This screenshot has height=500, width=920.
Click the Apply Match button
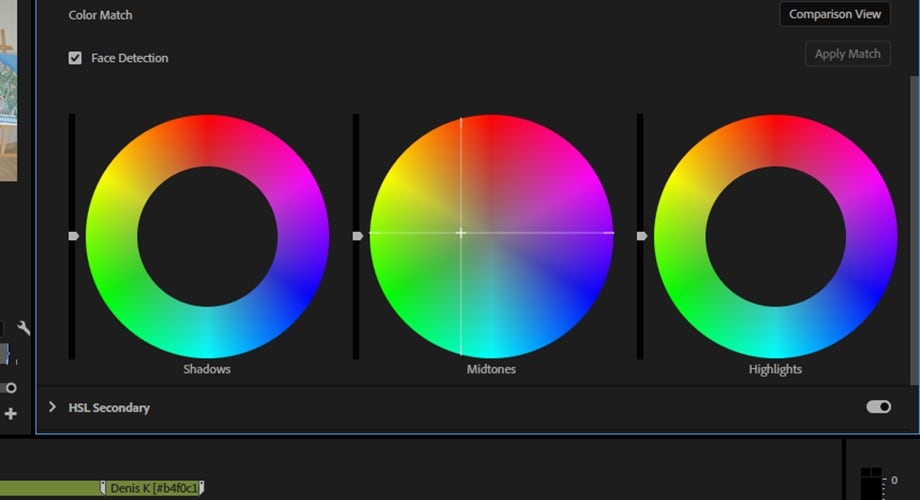847,54
